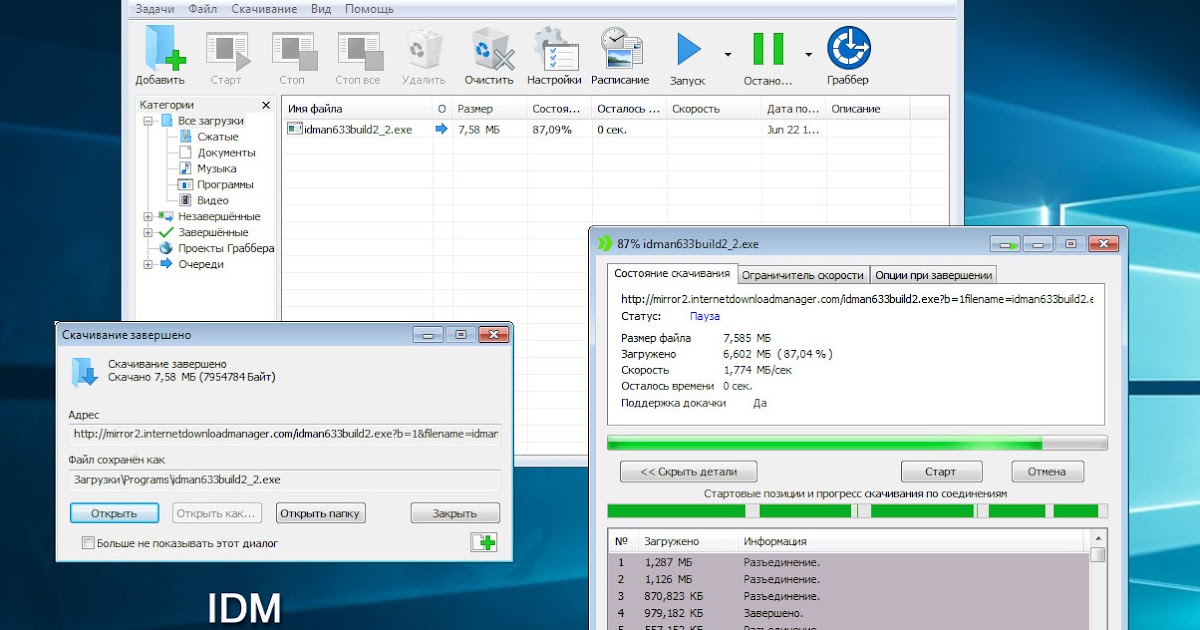The width and height of the screenshot is (1200, 630).
Task: Select Все загрузки category
Action: 210,121
